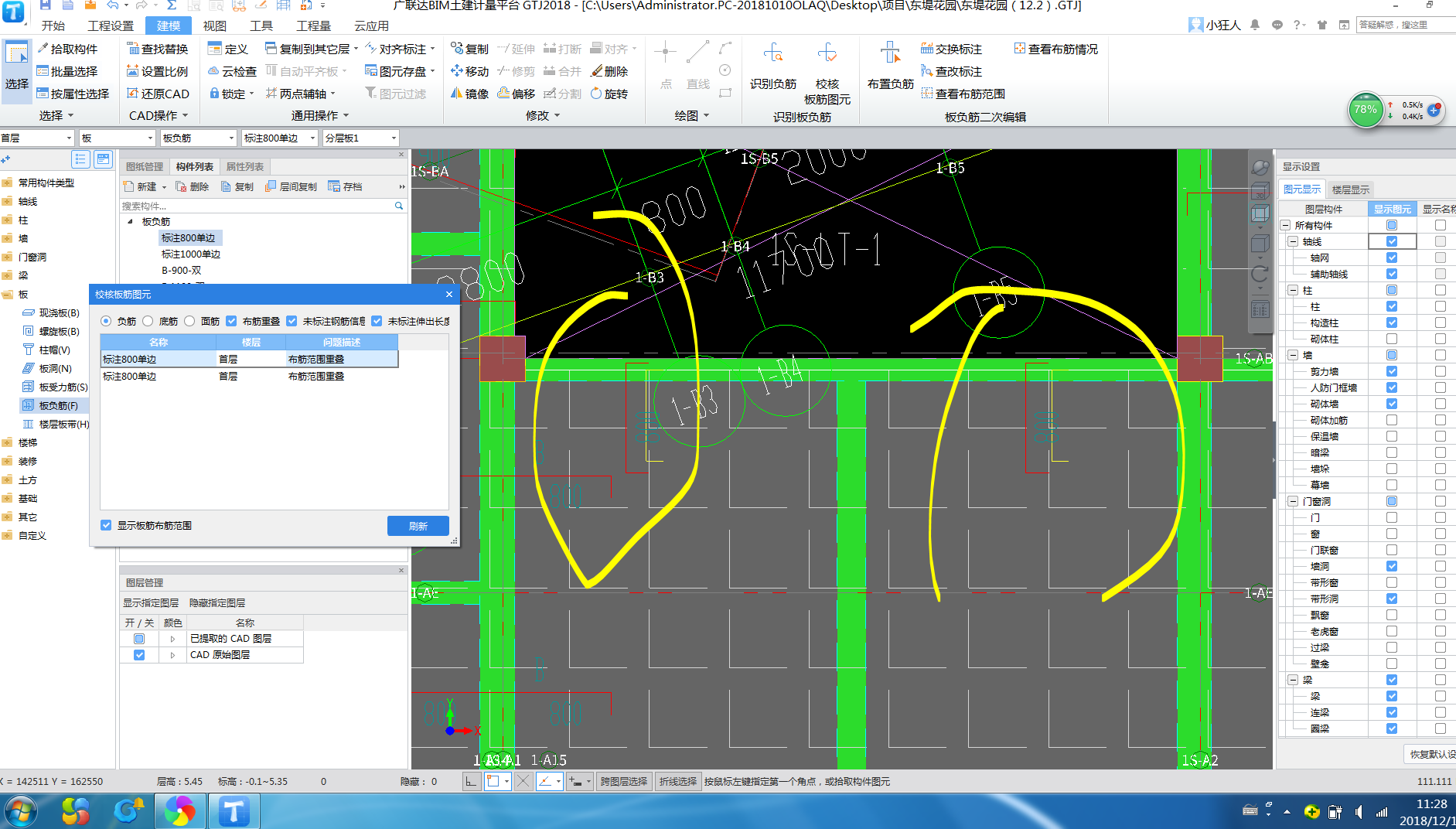Click 识别负筋 recognize rebar tool
1456x829 pixels.
click(x=772, y=66)
